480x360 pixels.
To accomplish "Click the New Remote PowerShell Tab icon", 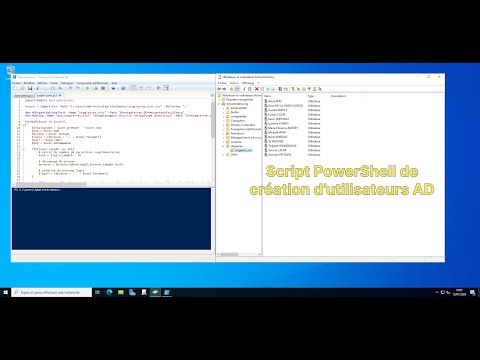I will tap(113, 88).
